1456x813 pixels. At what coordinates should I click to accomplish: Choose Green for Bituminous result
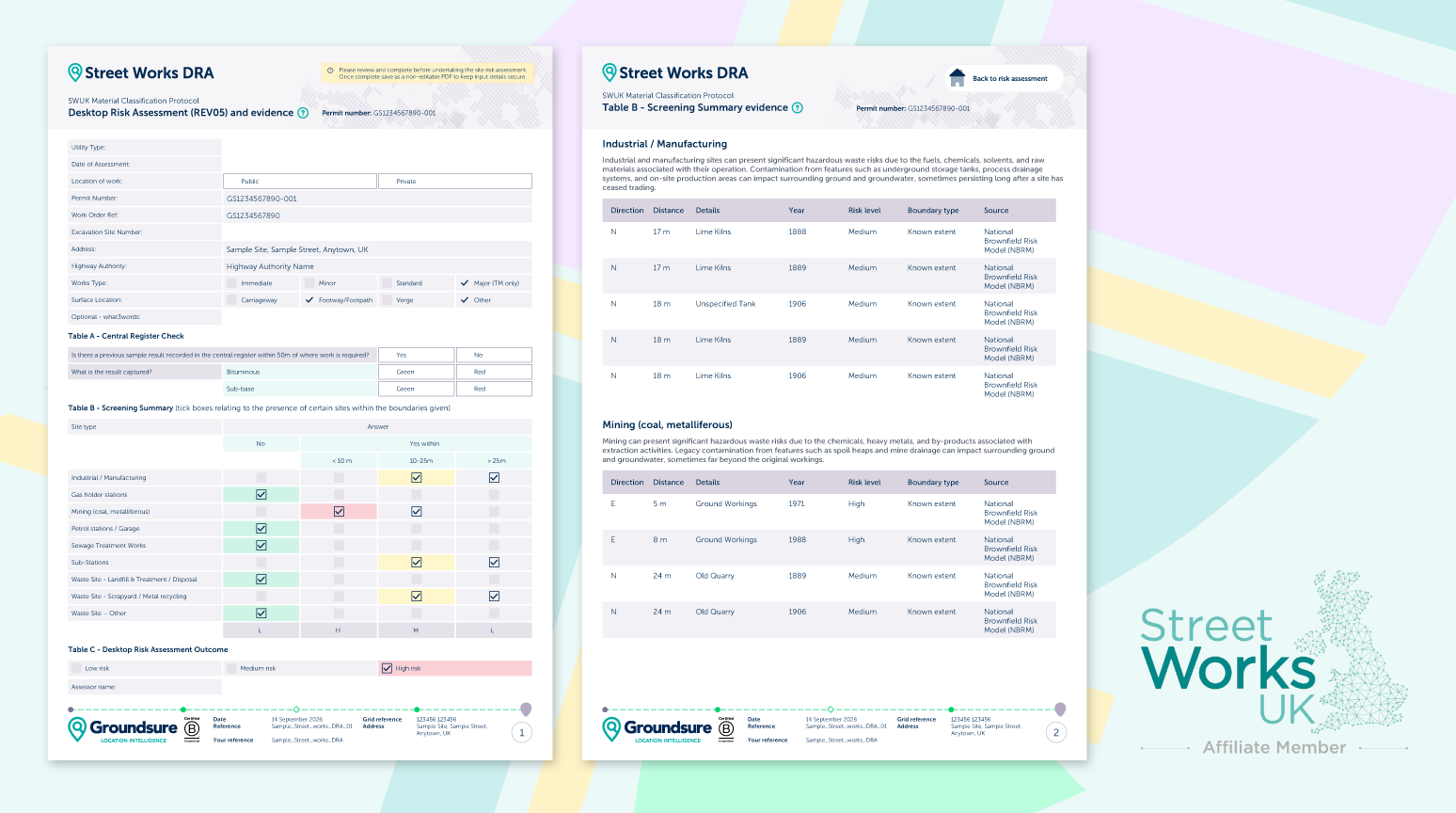tap(417, 372)
